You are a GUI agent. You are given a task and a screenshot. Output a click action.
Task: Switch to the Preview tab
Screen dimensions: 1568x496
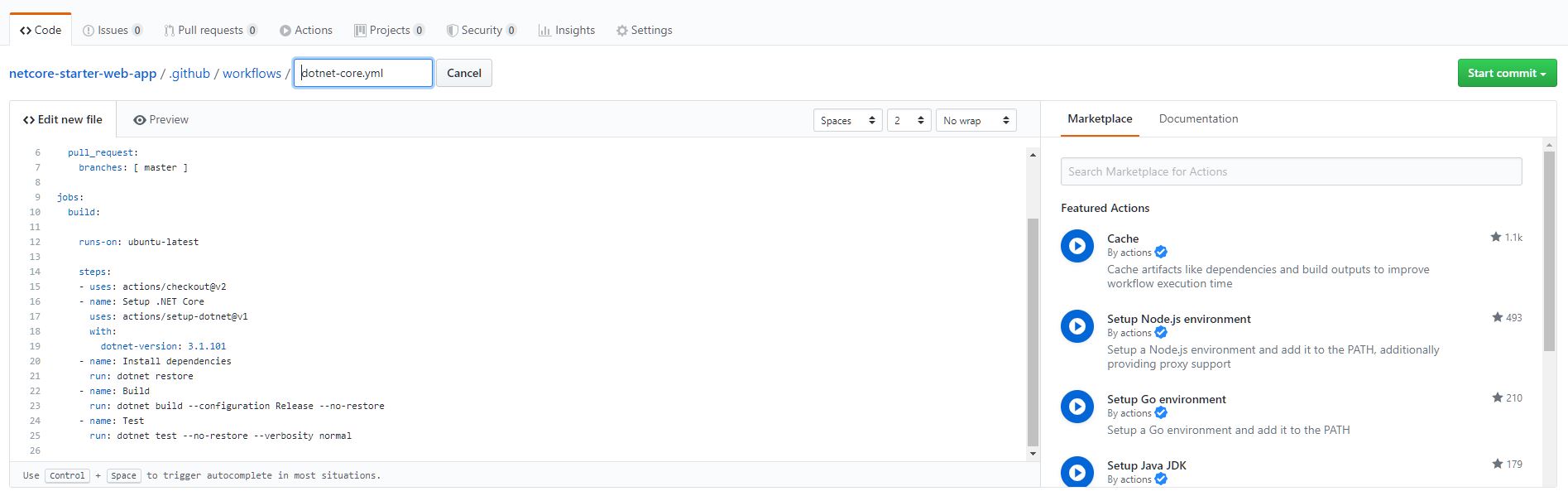click(161, 120)
